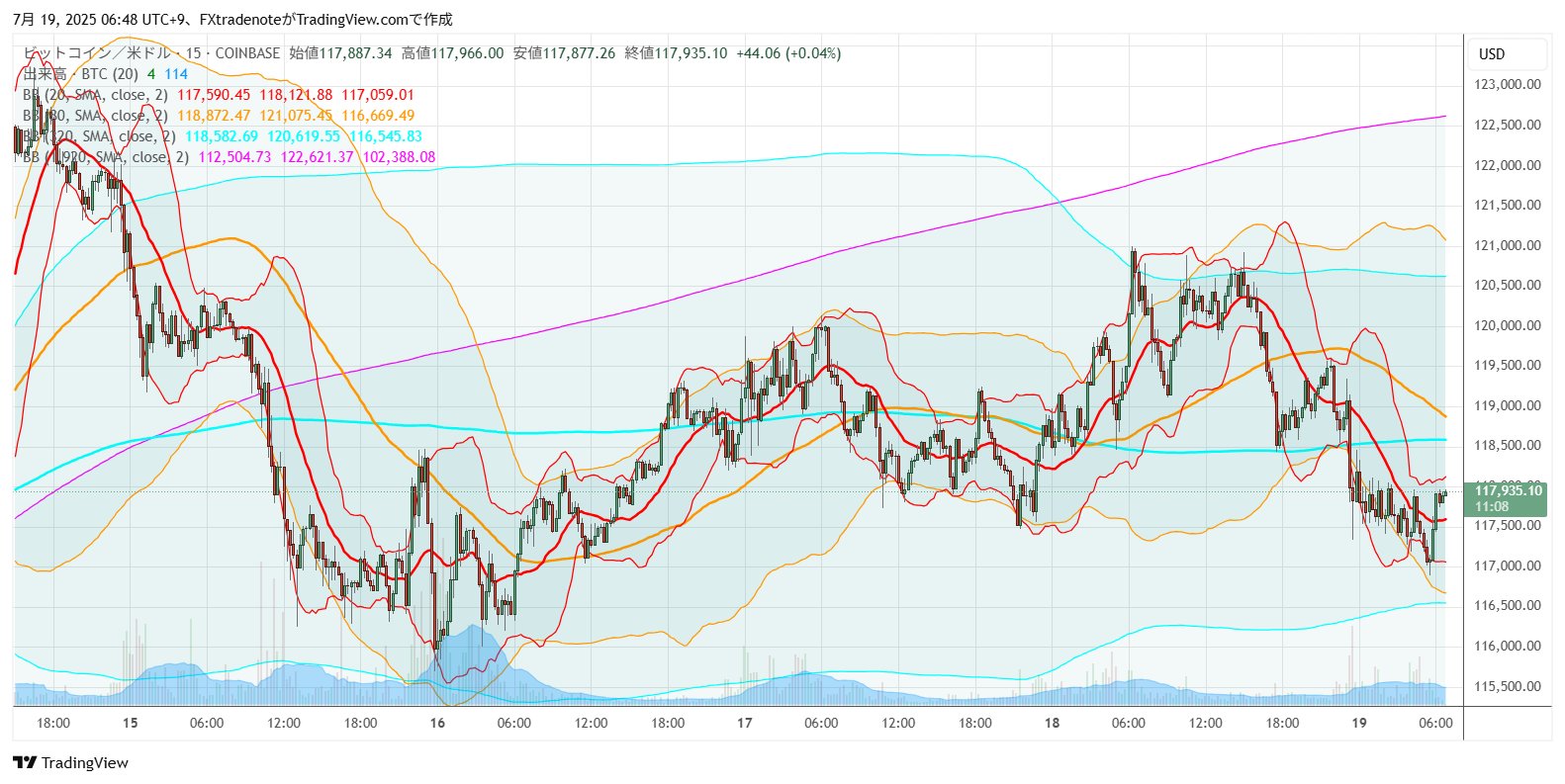The height and width of the screenshot is (784, 1565).
Task: Click lower band value 116,545.83 in cyan BB legend
Action: (x=386, y=136)
